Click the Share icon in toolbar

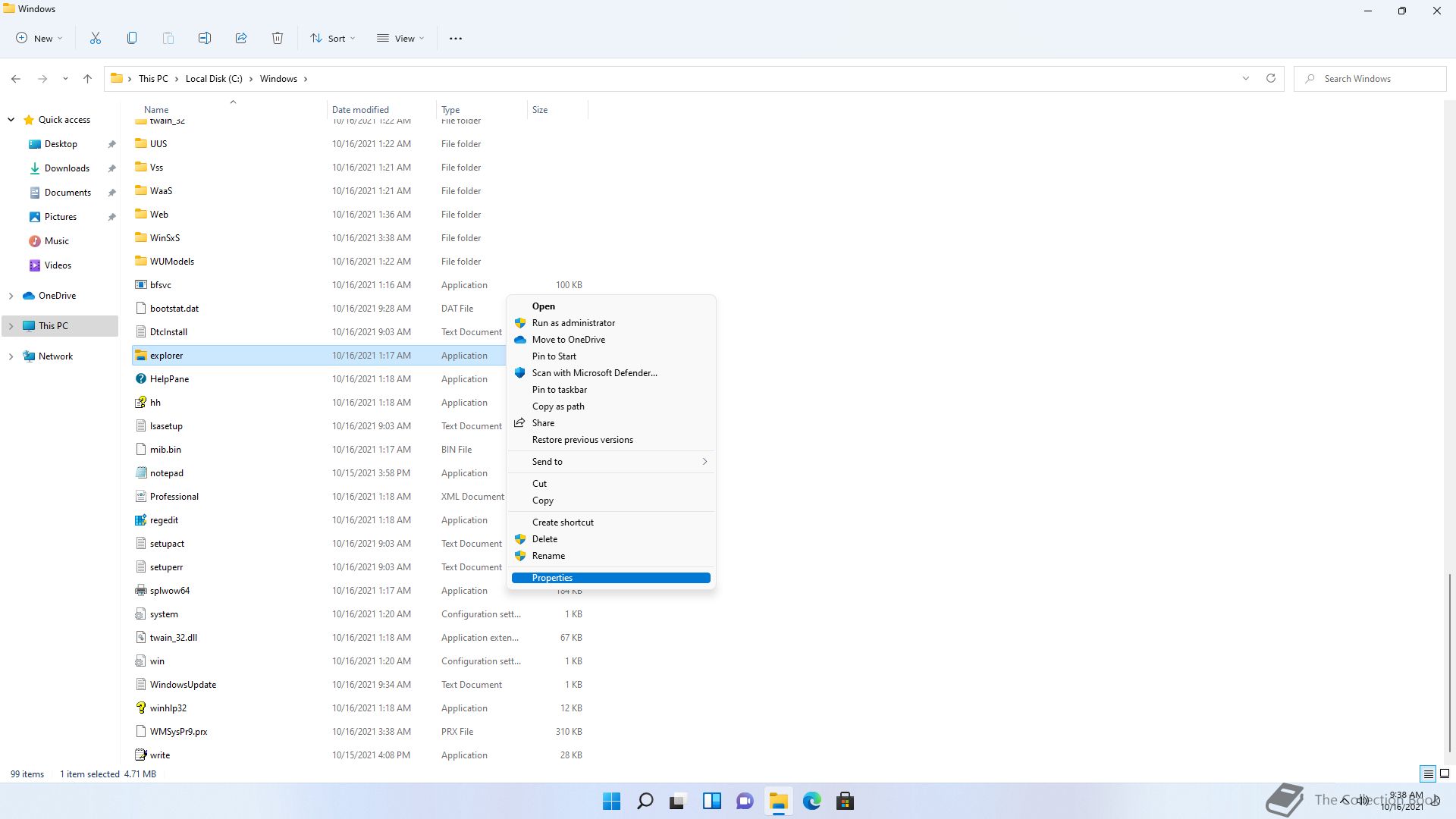pyautogui.click(x=241, y=38)
